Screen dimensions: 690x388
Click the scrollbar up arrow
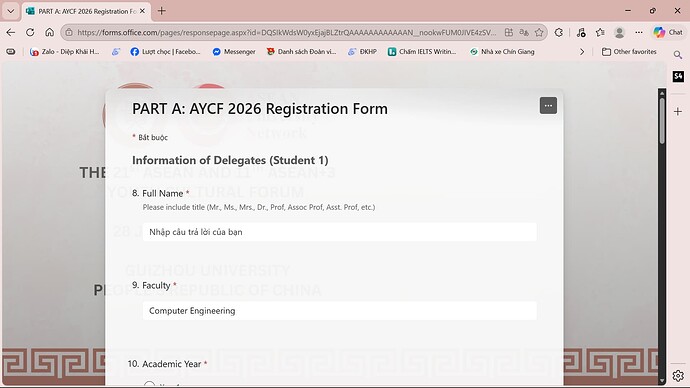(x=662, y=92)
